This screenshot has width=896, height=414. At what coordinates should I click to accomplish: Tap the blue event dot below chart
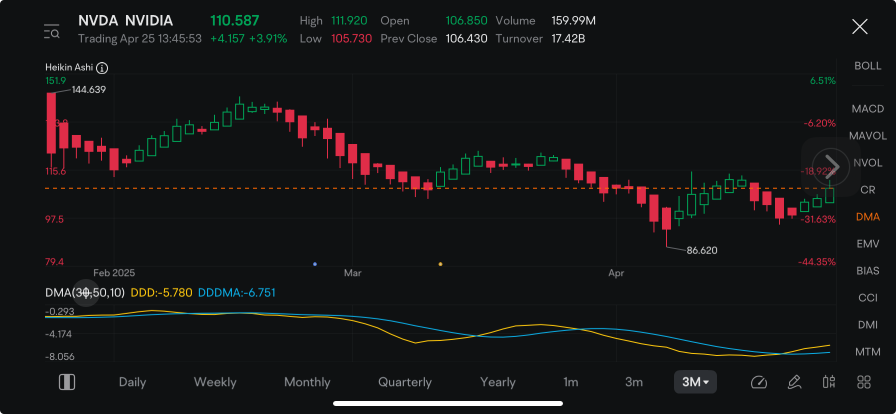pyautogui.click(x=315, y=264)
